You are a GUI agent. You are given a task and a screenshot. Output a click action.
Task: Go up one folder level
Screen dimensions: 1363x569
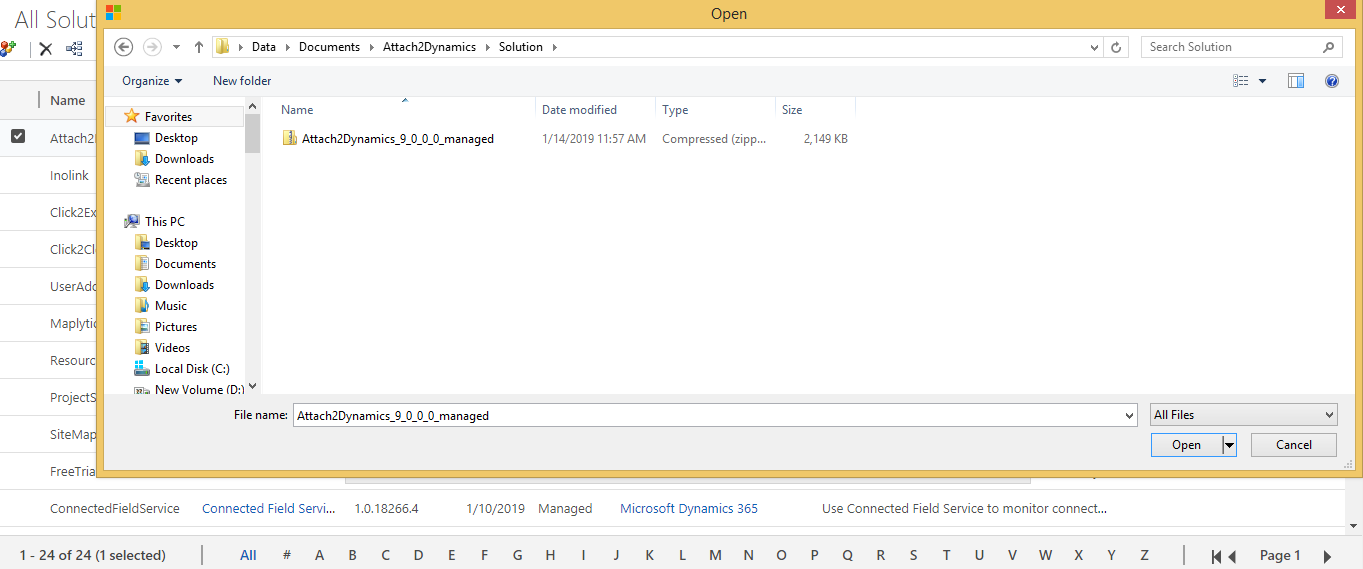tap(199, 47)
